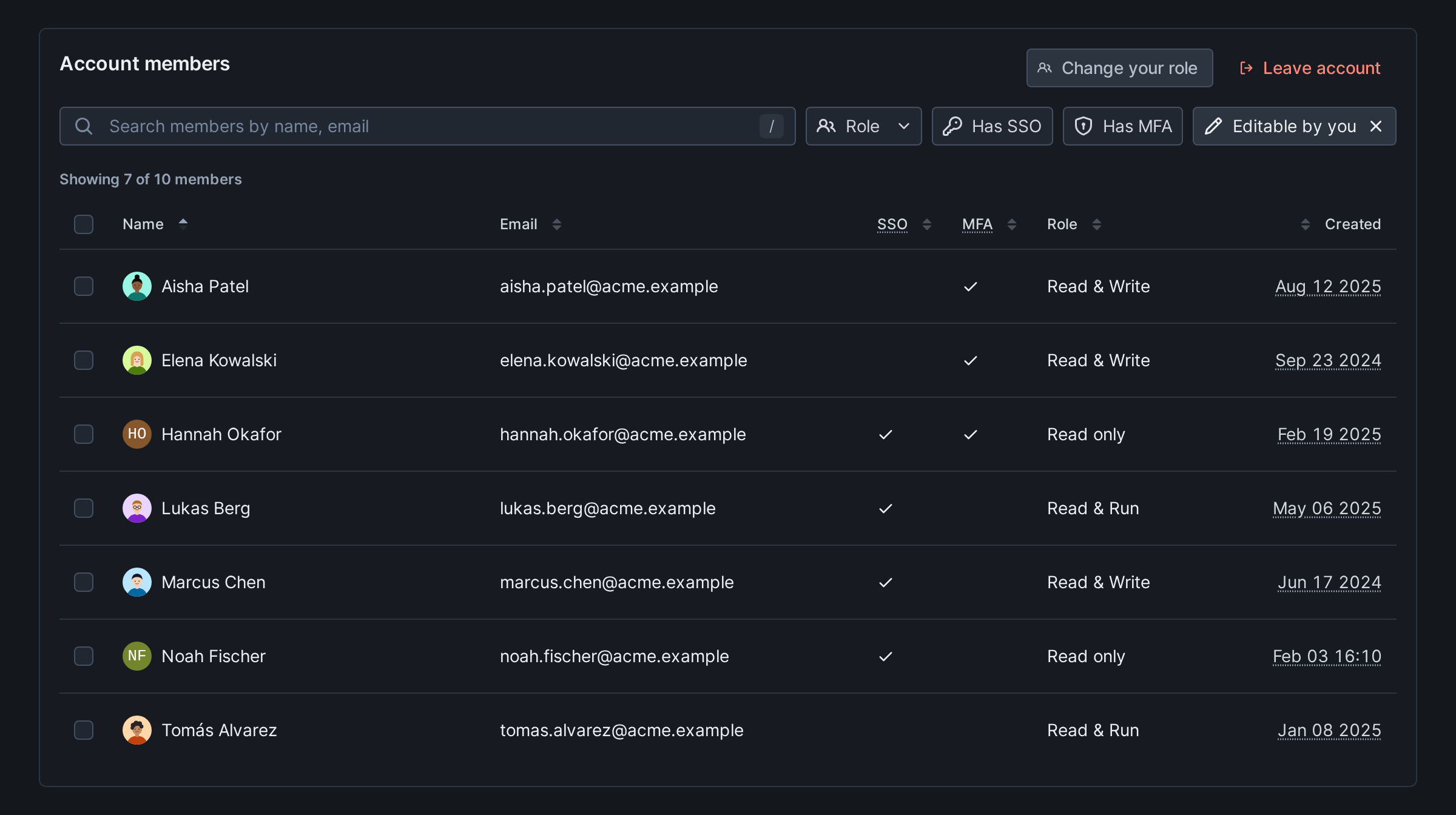Image resolution: width=1456 pixels, height=815 pixels.
Task: Click the Email column header
Action: tap(519, 224)
